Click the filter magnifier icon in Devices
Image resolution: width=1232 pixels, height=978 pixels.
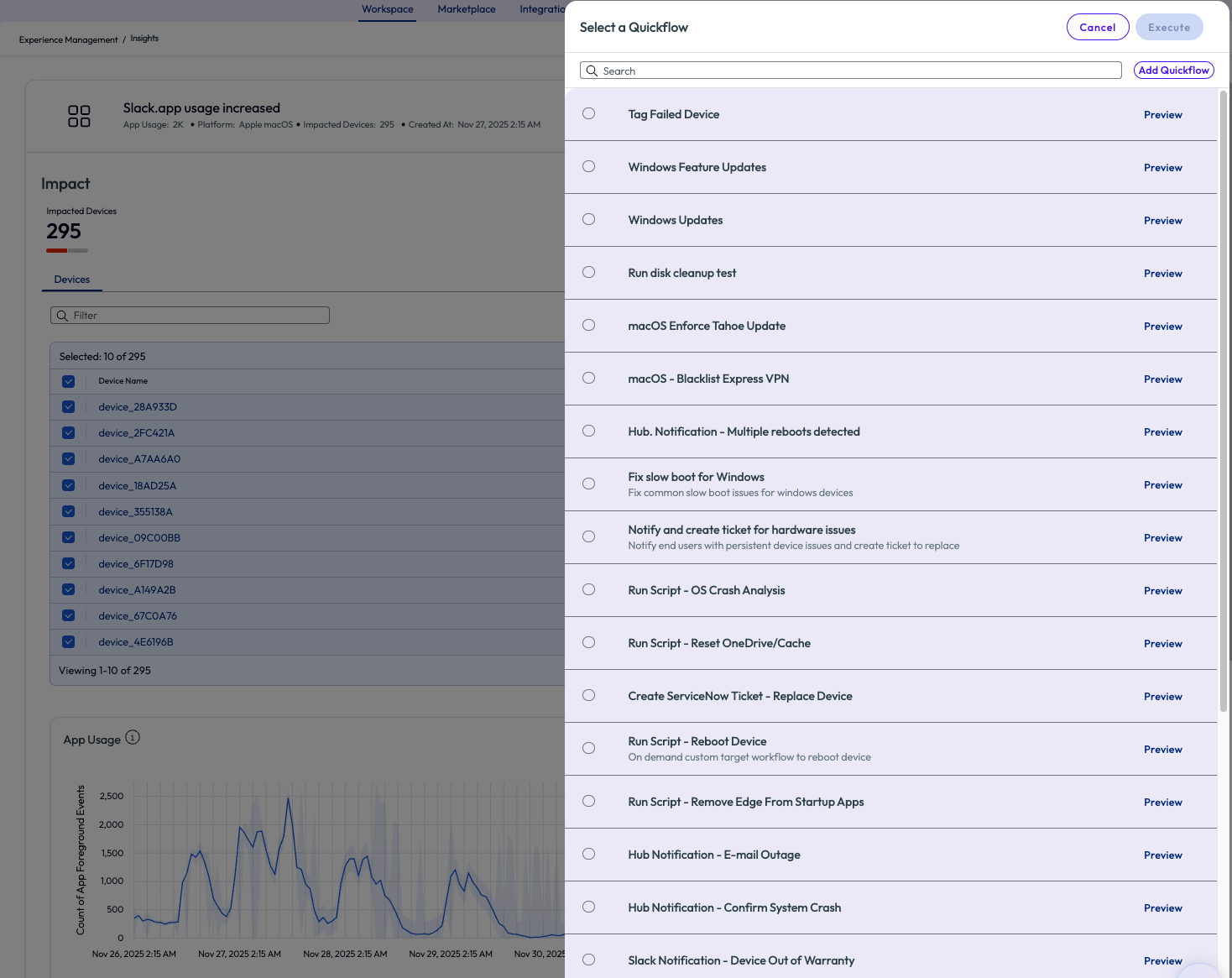tap(62, 316)
